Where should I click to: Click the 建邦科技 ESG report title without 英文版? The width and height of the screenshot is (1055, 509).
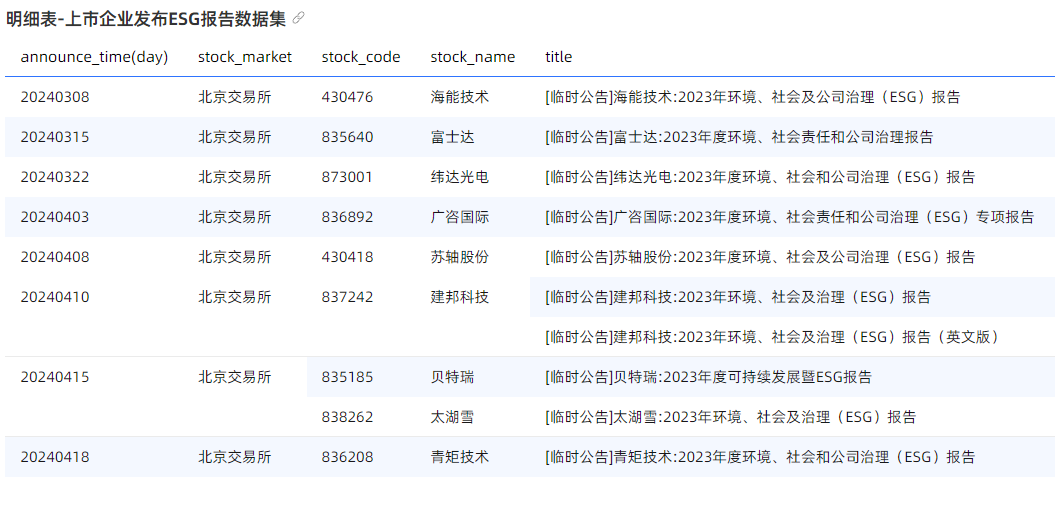pos(738,297)
